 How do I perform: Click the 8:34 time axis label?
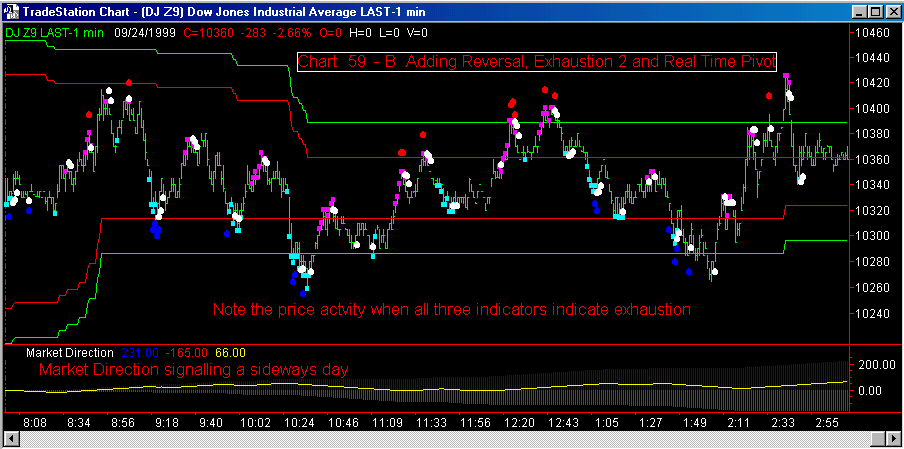[80, 422]
